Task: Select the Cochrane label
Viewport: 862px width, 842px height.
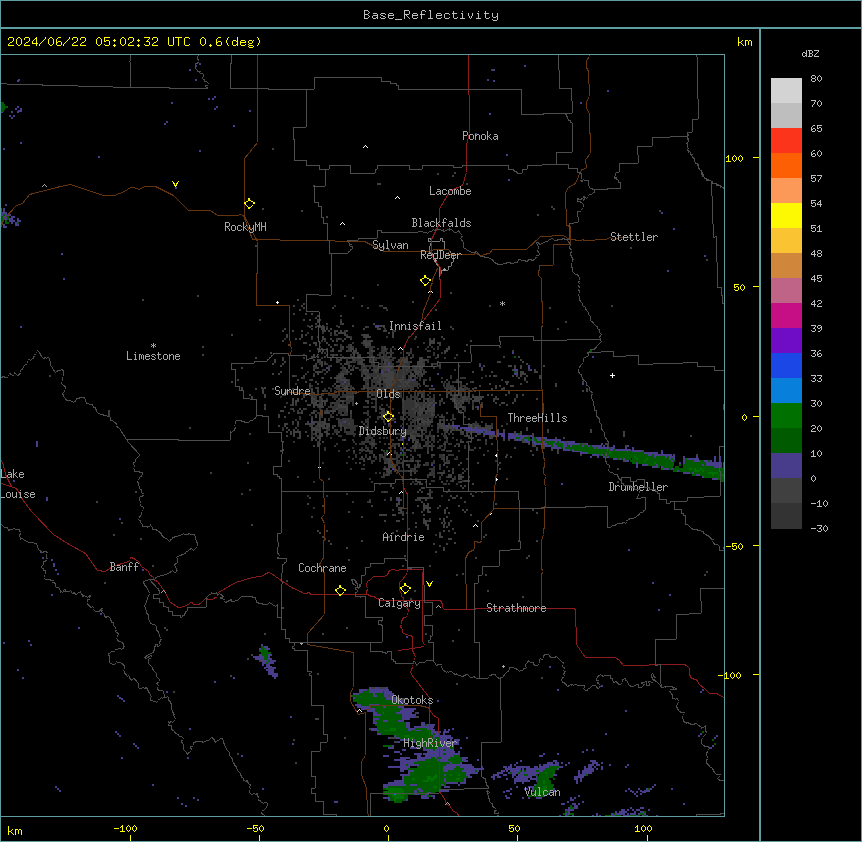Action: pyautogui.click(x=322, y=568)
